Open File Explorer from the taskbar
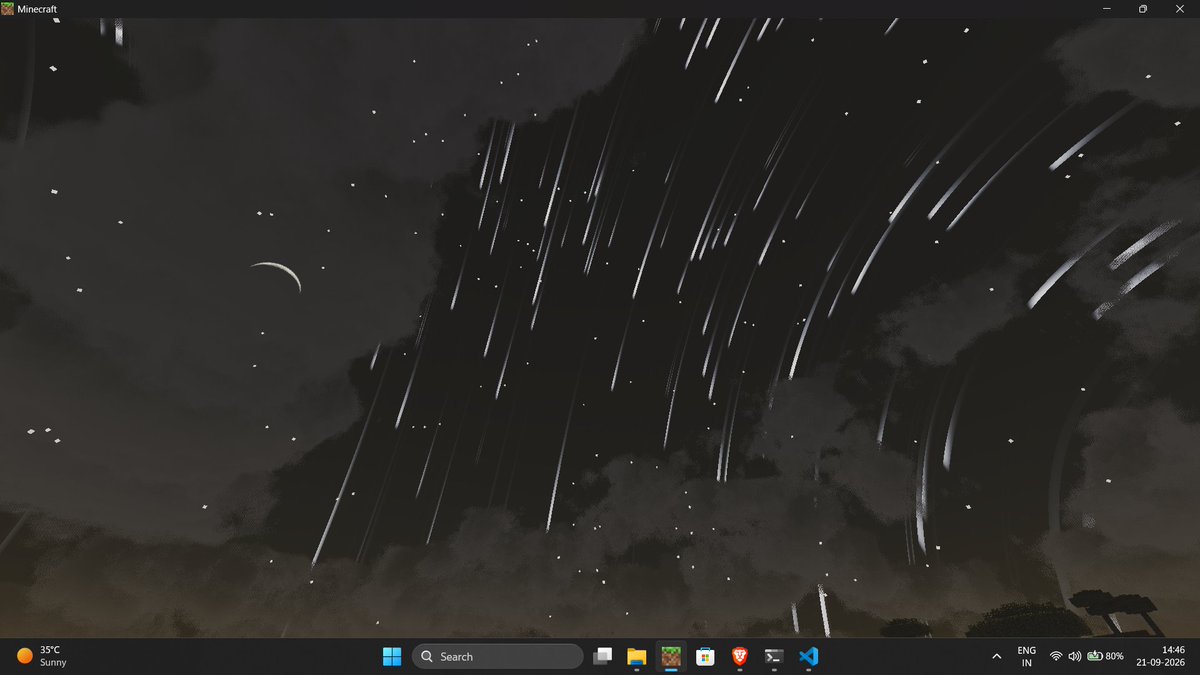Image resolution: width=1200 pixels, height=675 pixels. point(636,656)
